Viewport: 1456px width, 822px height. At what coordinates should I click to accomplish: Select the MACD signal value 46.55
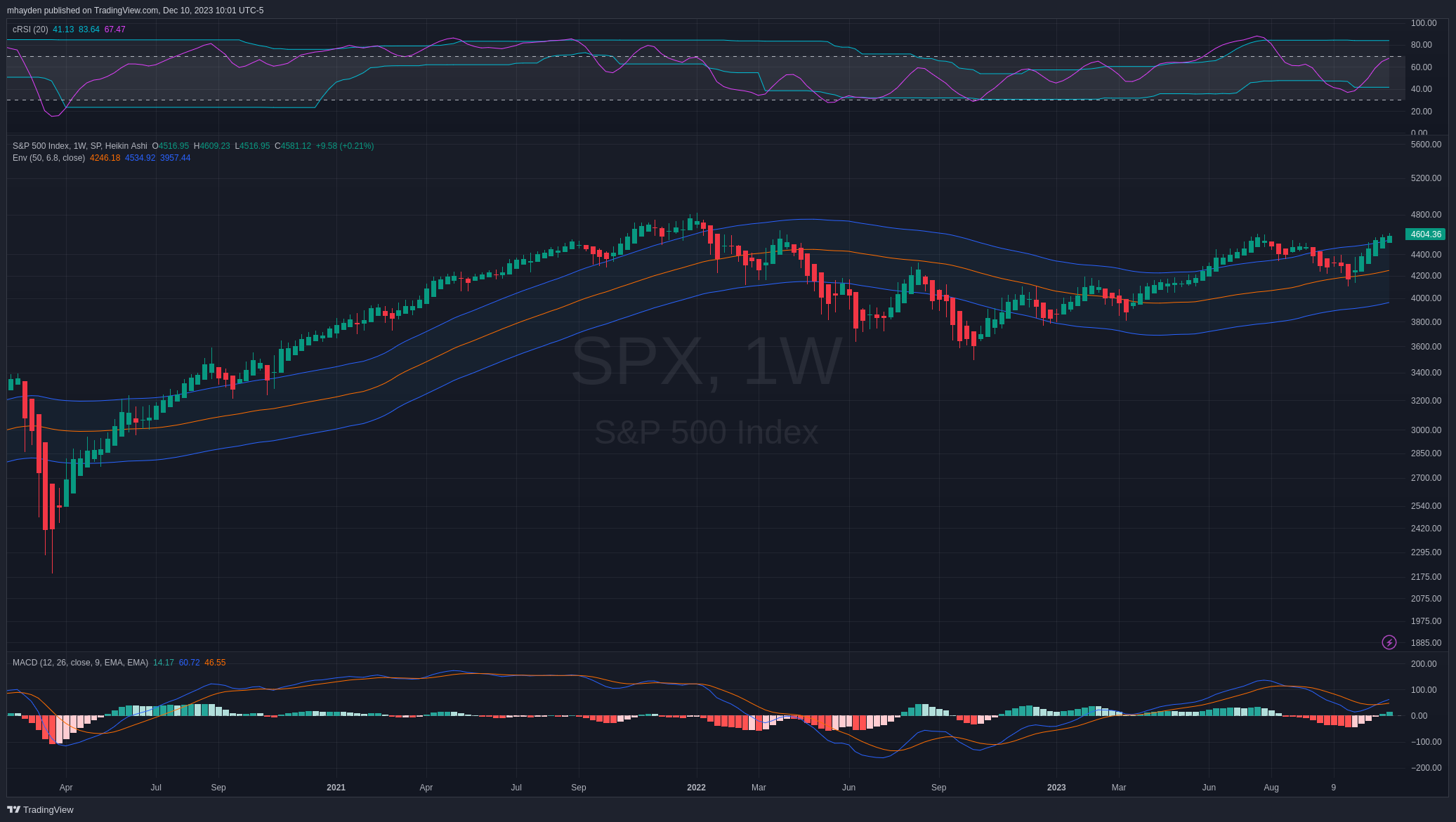coord(215,663)
